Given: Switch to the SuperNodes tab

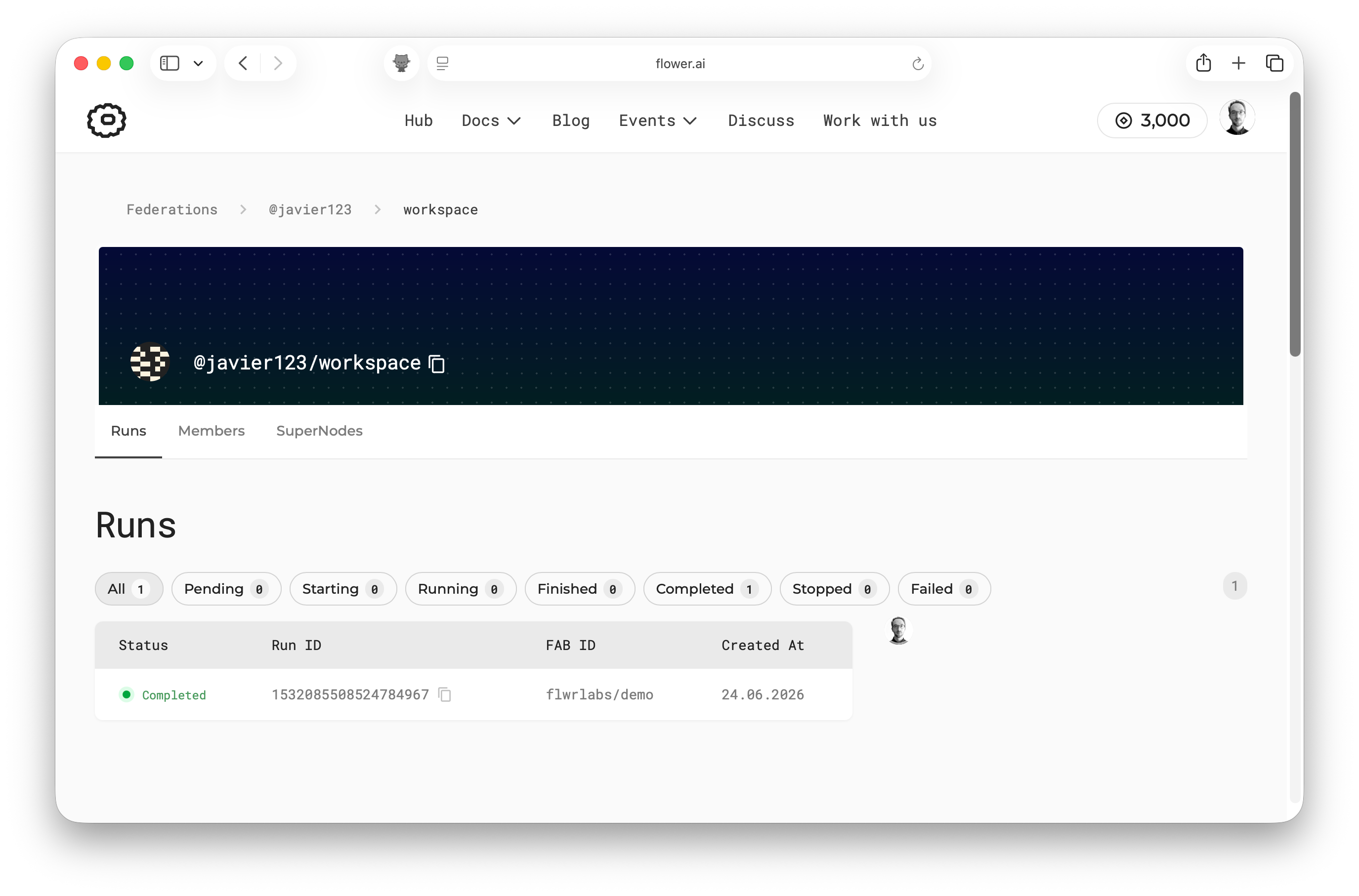Looking at the screenshot, I should pyautogui.click(x=320, y=431).
